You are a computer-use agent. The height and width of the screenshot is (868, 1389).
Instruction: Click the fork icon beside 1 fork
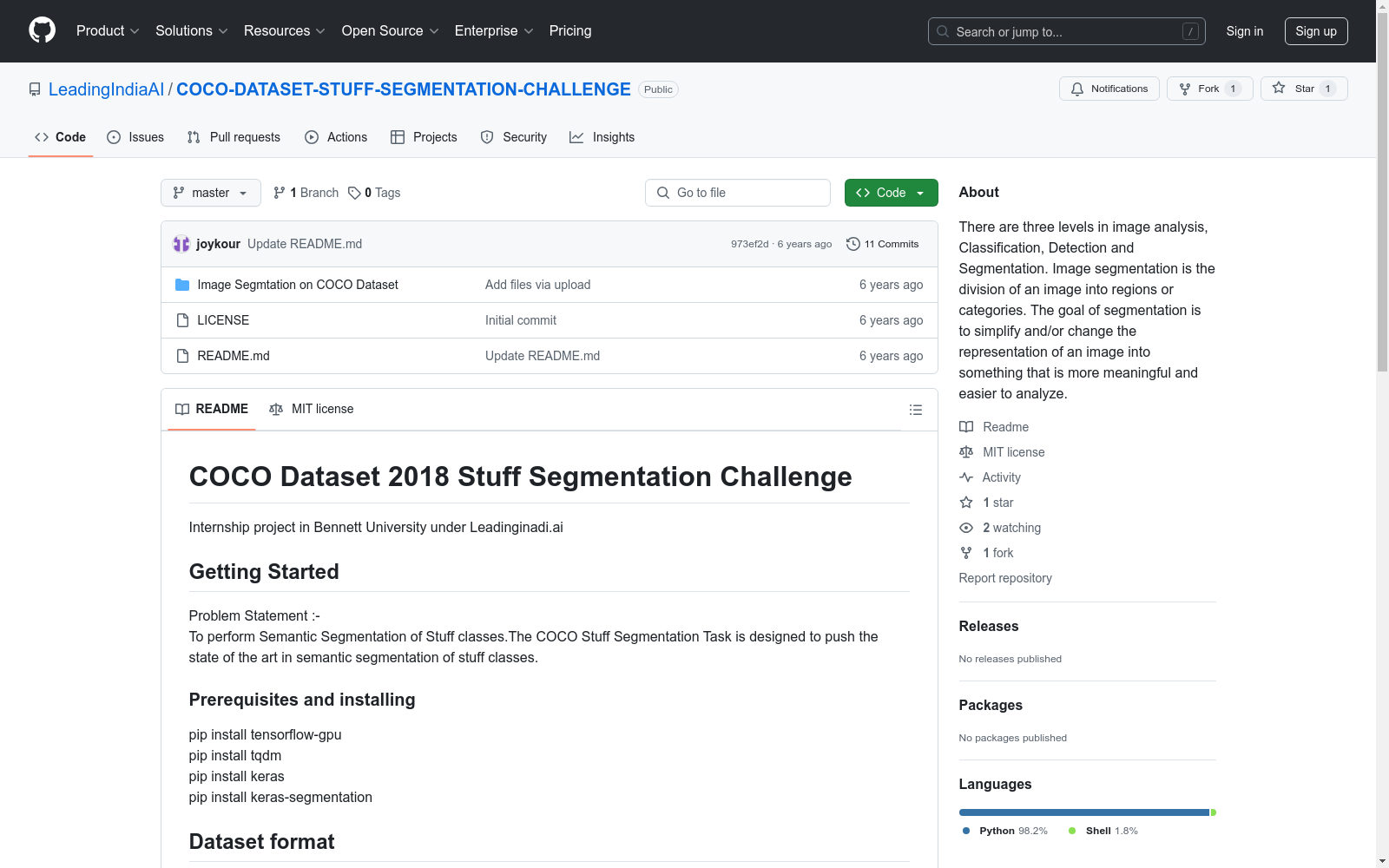click(966, 553)
